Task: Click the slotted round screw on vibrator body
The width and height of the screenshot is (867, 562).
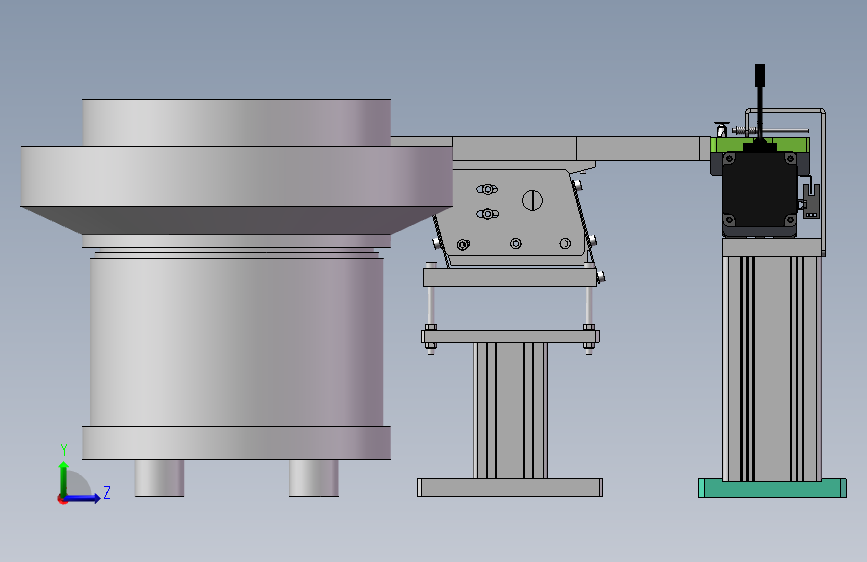Action: (x=532, y=200)
